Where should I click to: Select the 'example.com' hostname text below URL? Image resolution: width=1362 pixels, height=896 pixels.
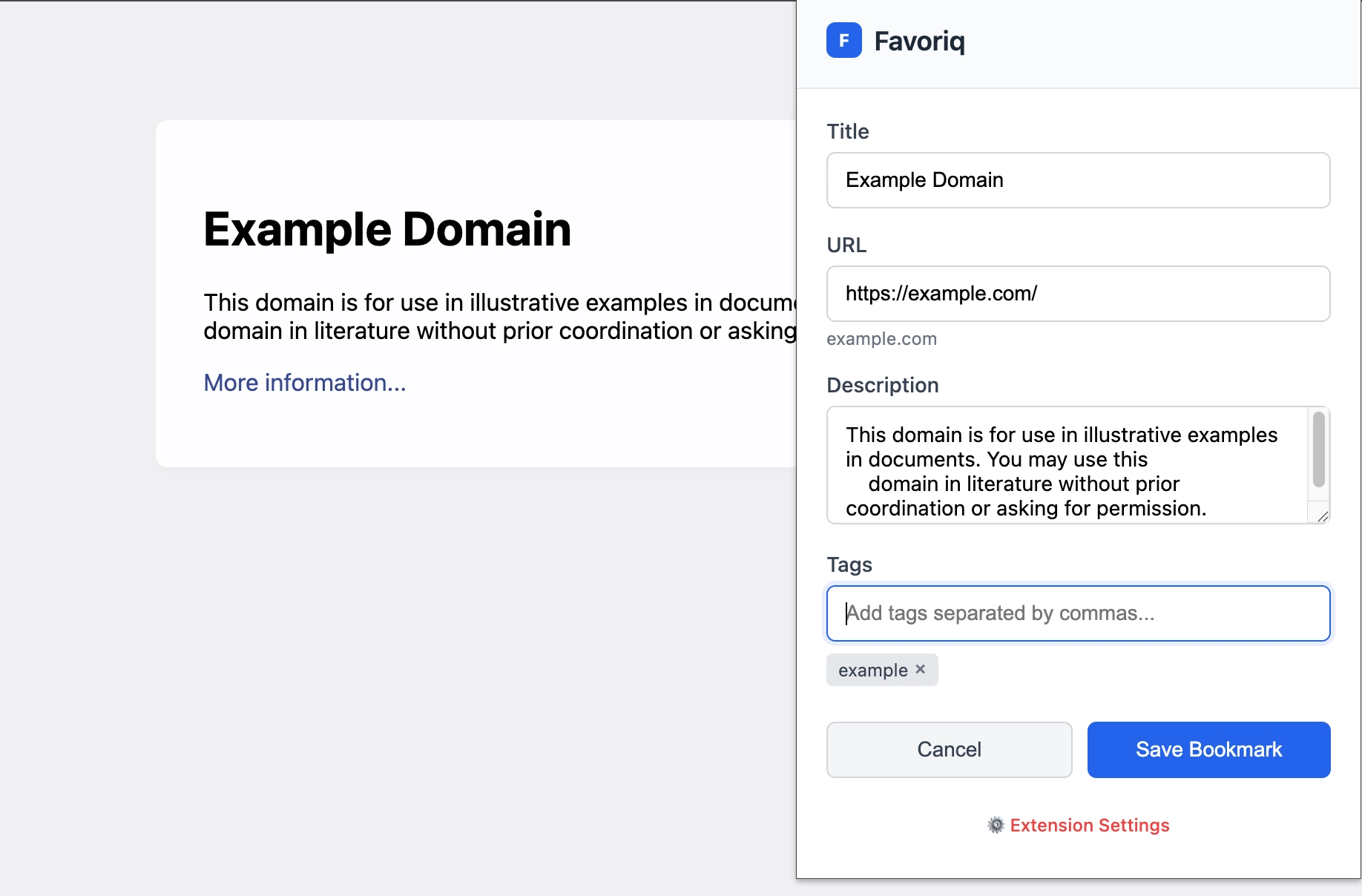click(x=881, y=339)
